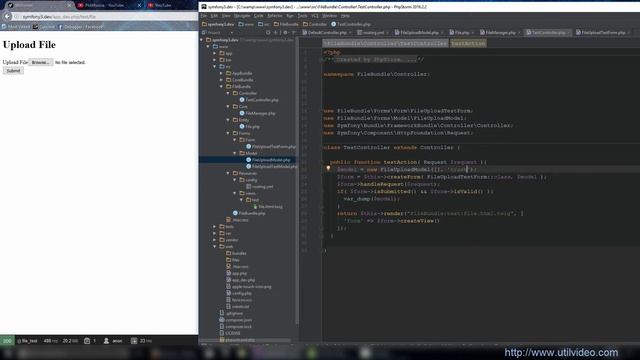The height and width of the screenshot is (360, 640).
Task: Select FileUploadModel.php in project tree
Action: pyautogui.click(x=268, y=160)
